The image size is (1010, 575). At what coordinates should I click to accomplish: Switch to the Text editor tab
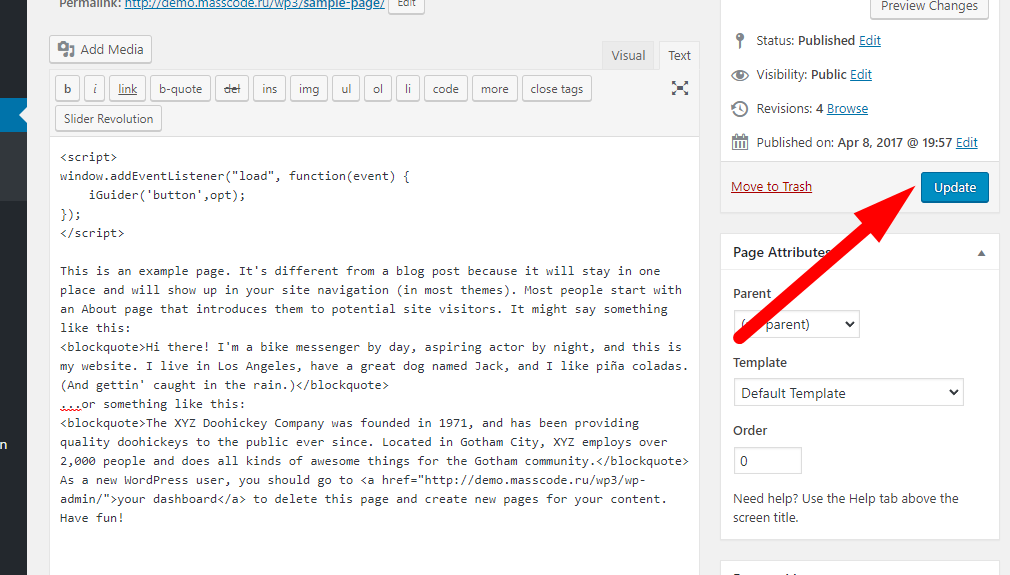(679, 56)
